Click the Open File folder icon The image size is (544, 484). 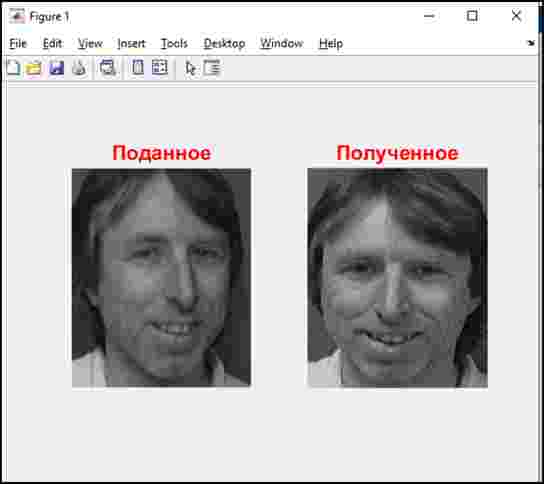point(34,68)
